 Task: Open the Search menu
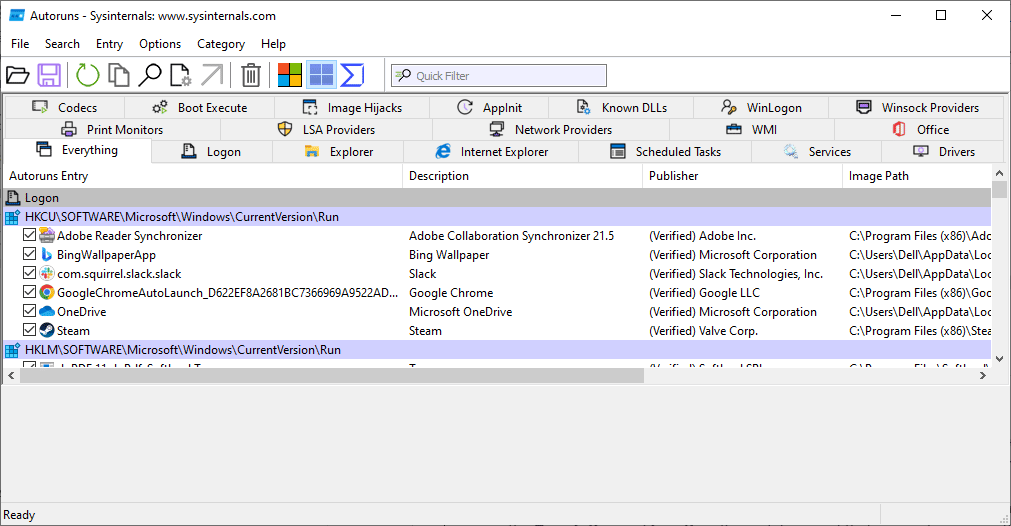click(x=62, y=44)
